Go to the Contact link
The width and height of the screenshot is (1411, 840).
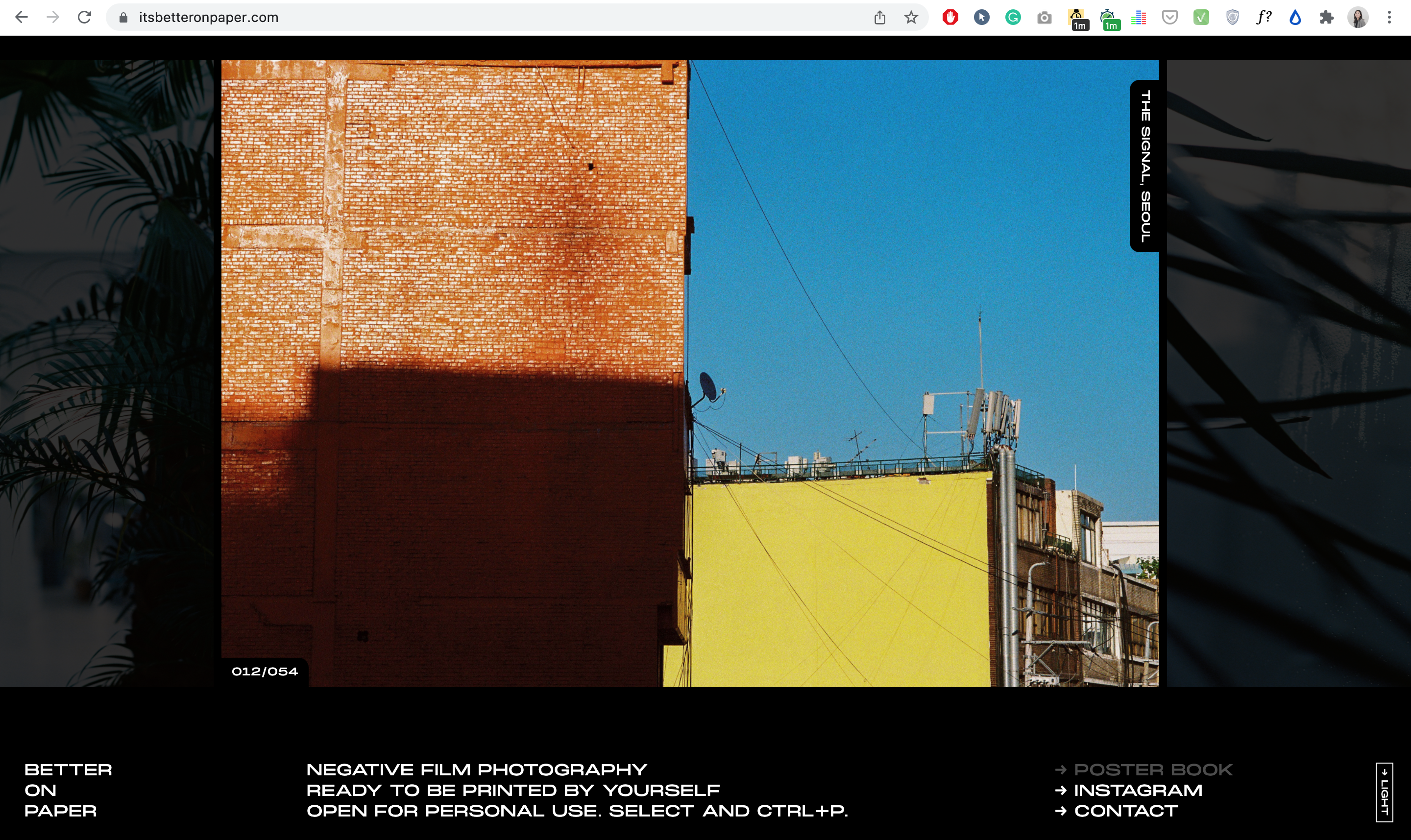pos(1126,811)
